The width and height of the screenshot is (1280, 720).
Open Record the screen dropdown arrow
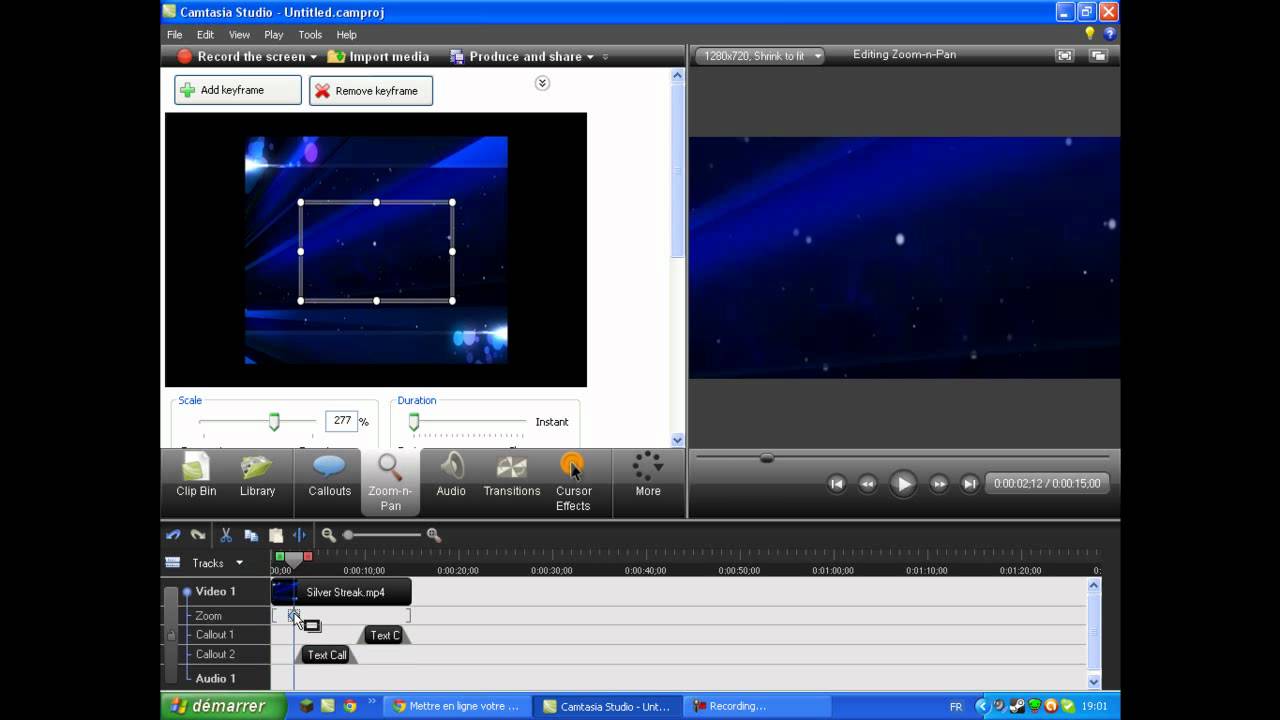314,57
